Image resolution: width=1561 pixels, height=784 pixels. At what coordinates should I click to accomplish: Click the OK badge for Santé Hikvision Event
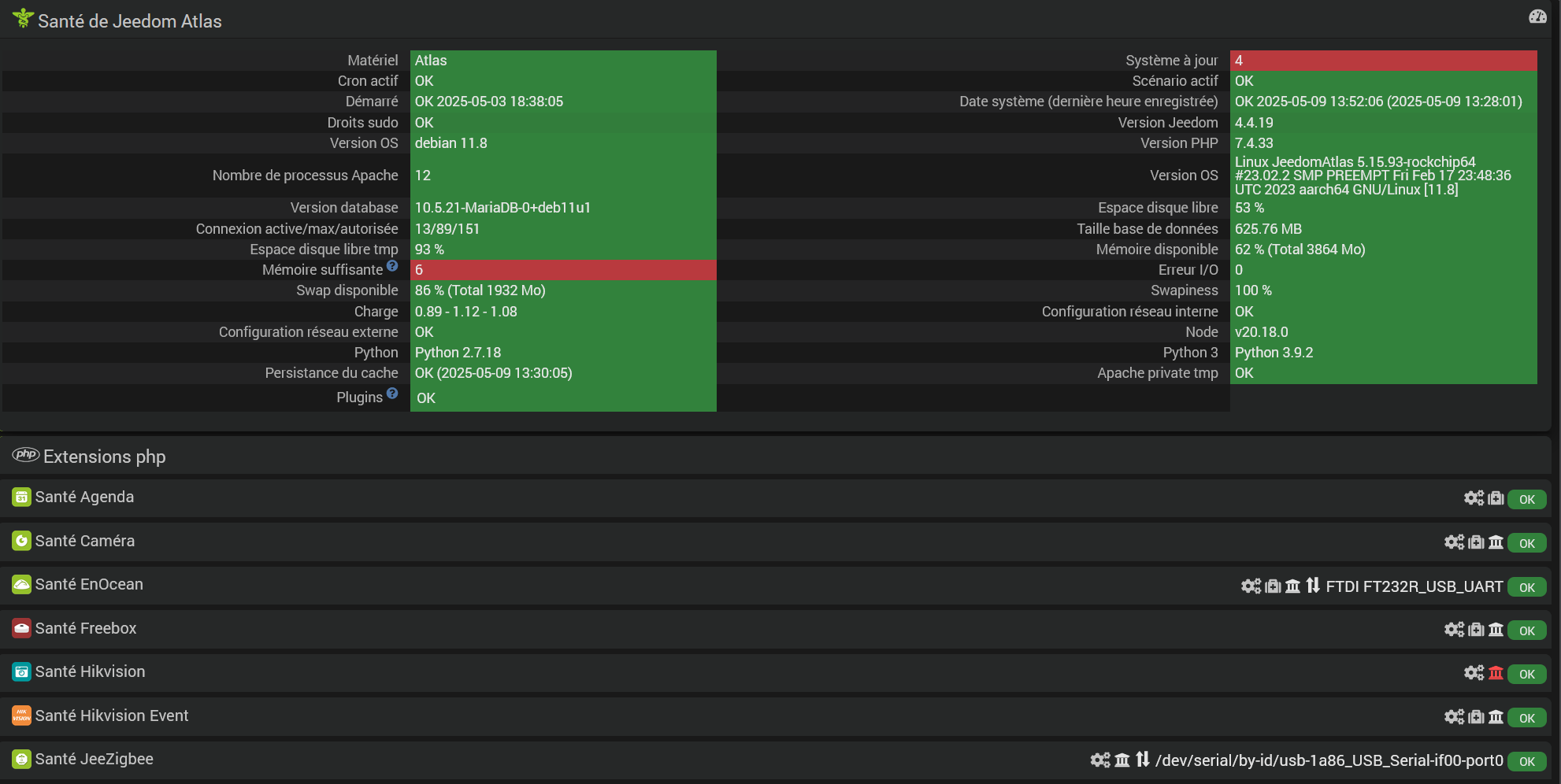click(x=1527, y=718)
